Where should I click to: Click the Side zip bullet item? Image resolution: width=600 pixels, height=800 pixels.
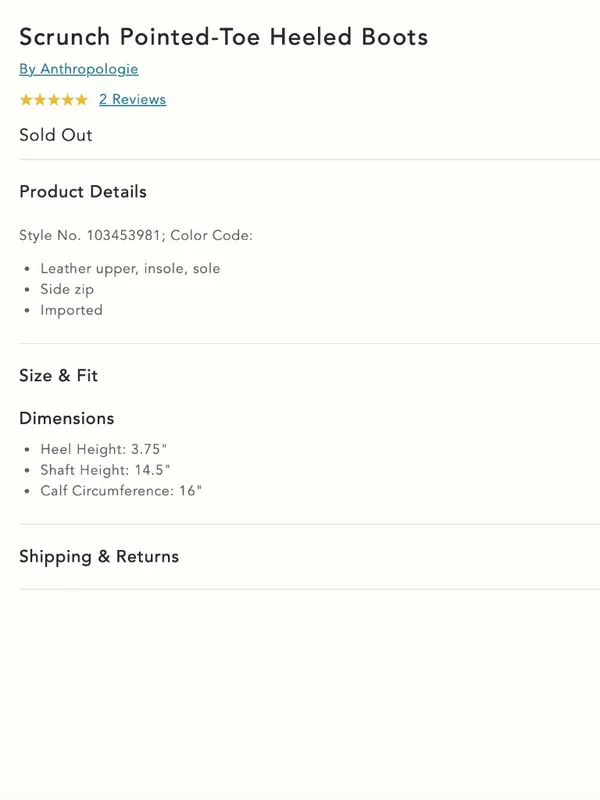pyautogui.click(x=67, y=289)
